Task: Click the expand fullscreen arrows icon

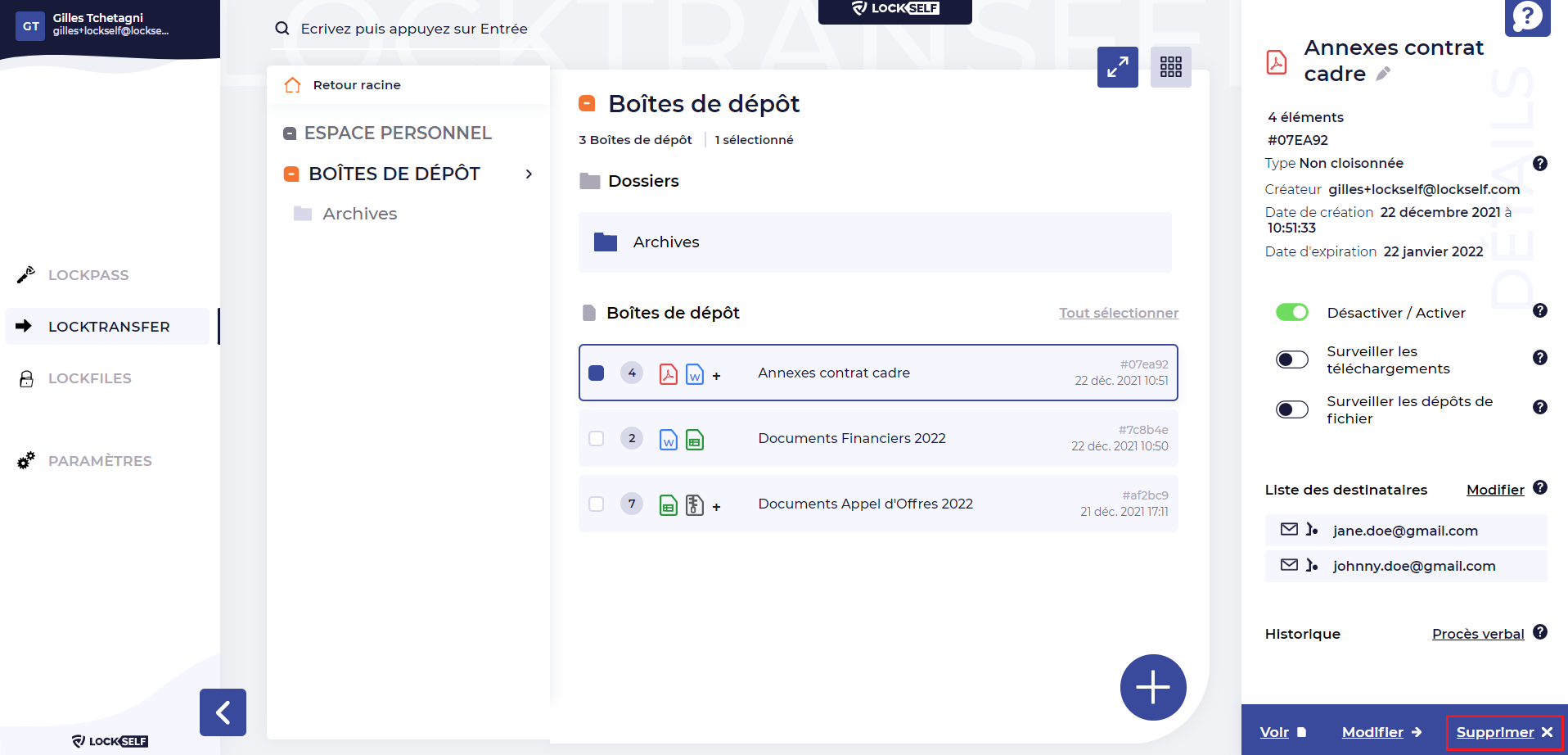Action: pyautogui.click(x=1118, y=67)
